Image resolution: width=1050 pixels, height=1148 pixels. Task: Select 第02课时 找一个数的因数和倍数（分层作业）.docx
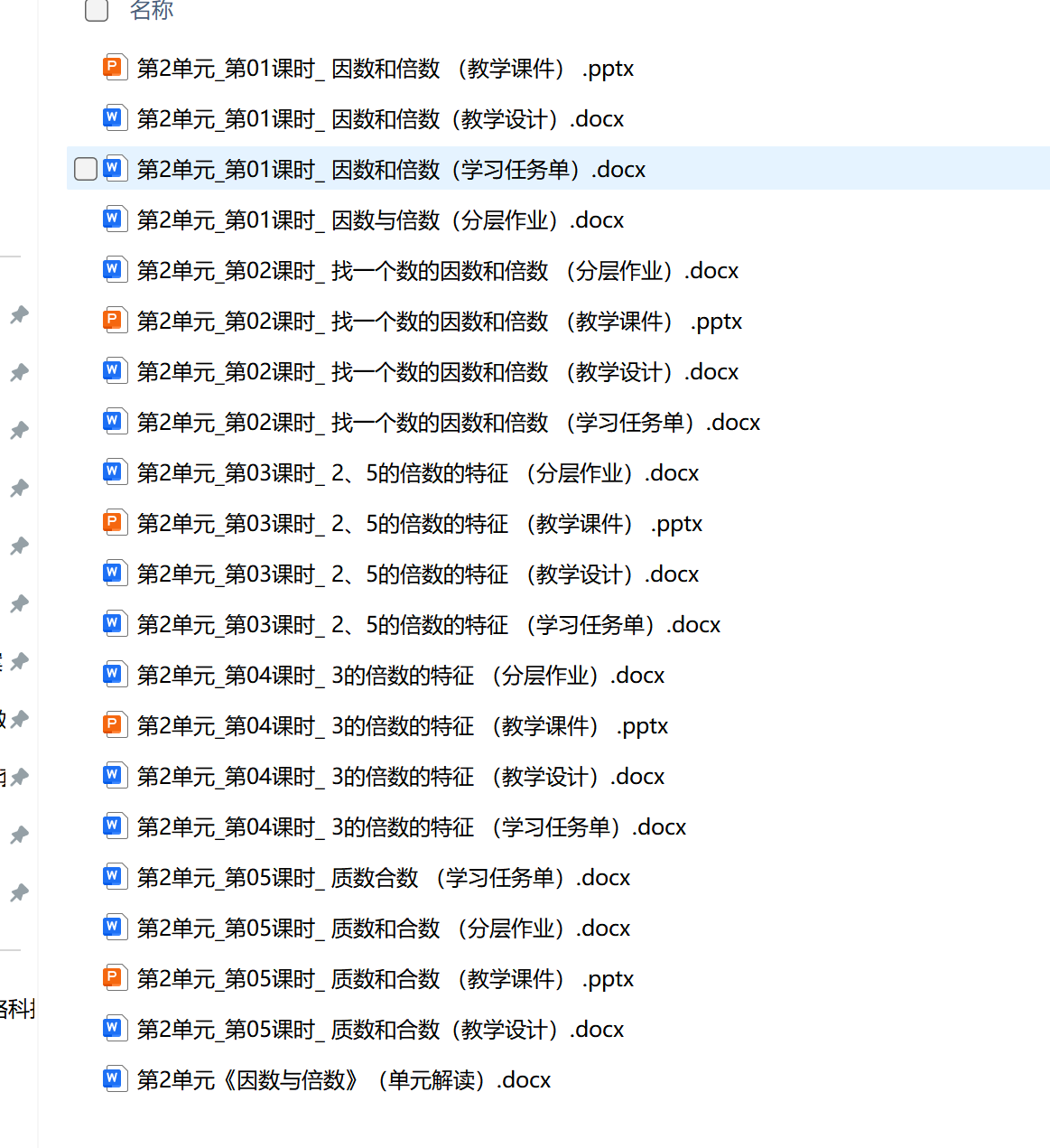click(x=437, y=271)
